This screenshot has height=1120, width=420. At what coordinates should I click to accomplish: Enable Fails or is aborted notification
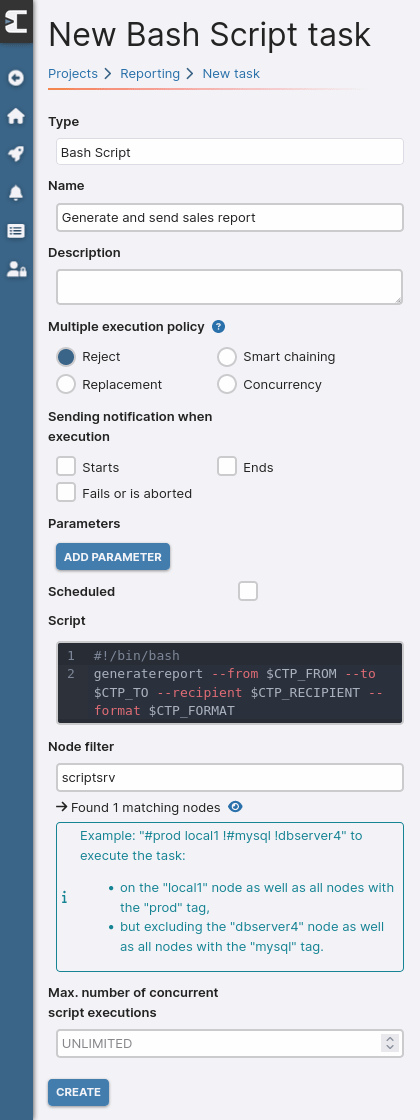click(x=66, y=492)
